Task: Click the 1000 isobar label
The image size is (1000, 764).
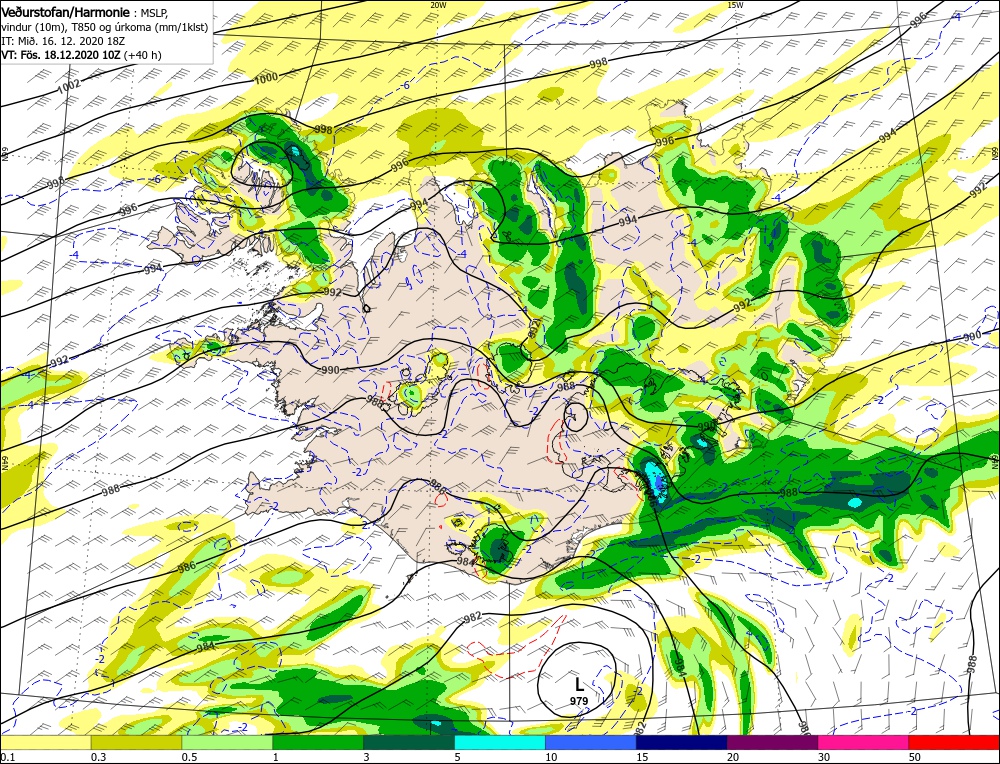Action: point(266,78)
